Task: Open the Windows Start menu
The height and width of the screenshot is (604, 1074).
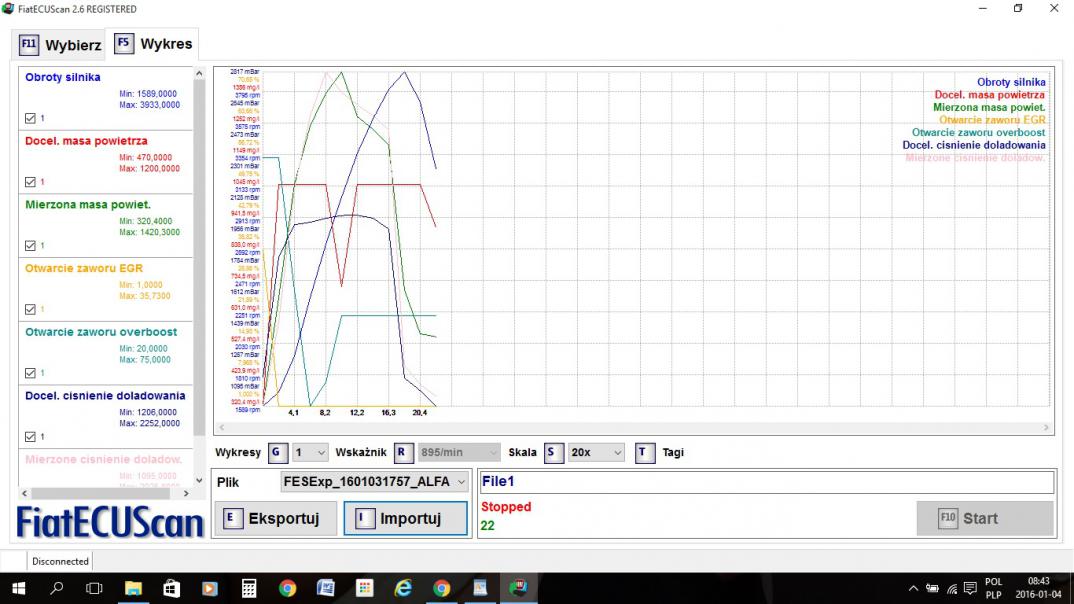Action: (18, 588)
